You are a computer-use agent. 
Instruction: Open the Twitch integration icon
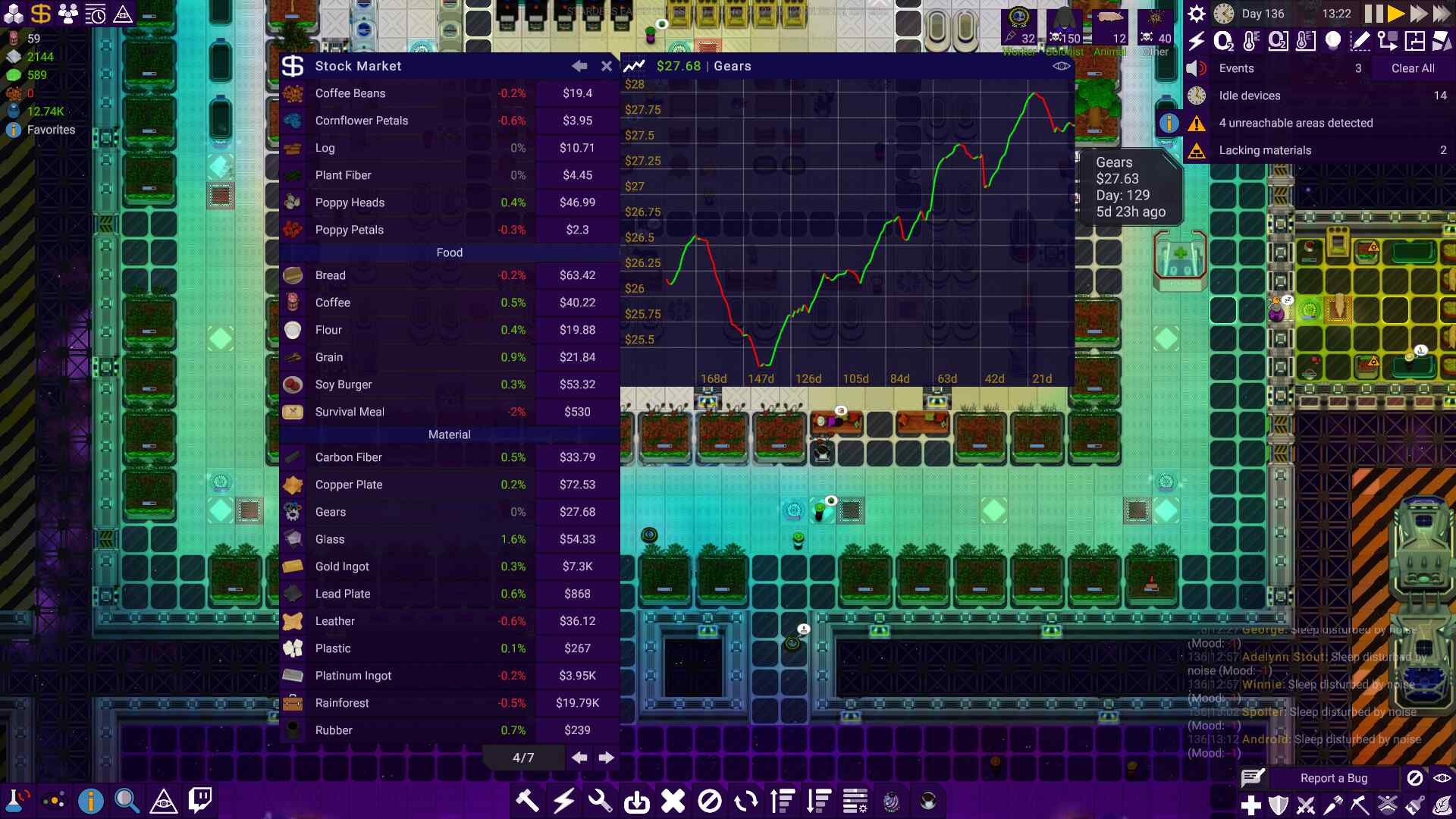pyautogui.click(x=200, y=800)
